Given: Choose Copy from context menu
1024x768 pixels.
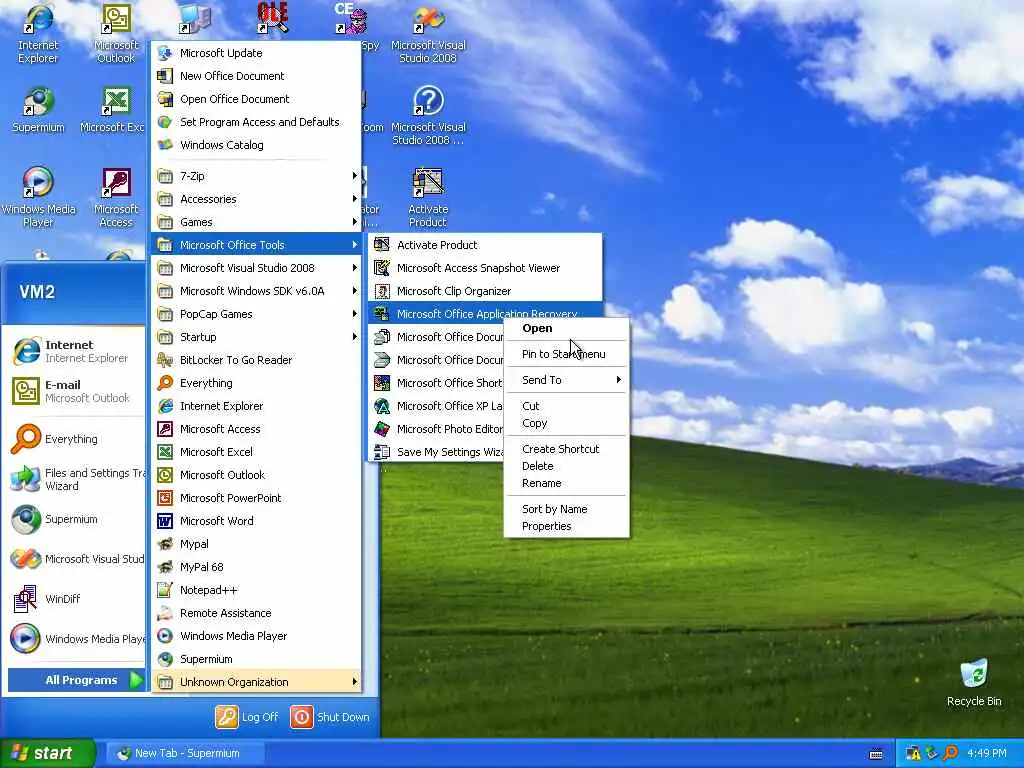Looking at the screenshot, I should 566,423.
